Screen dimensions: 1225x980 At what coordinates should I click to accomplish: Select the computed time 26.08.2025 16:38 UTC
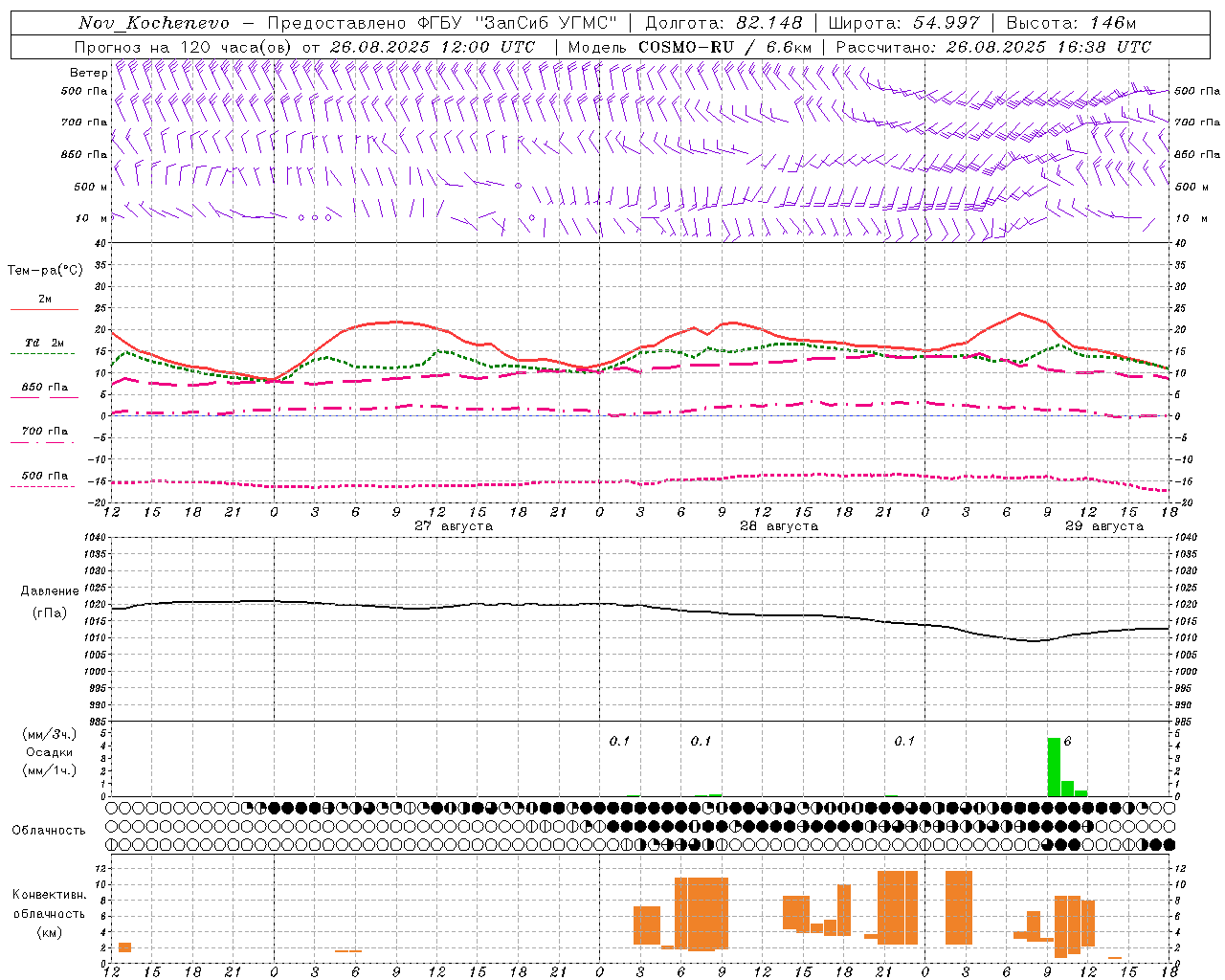[x=1049, y=47]
